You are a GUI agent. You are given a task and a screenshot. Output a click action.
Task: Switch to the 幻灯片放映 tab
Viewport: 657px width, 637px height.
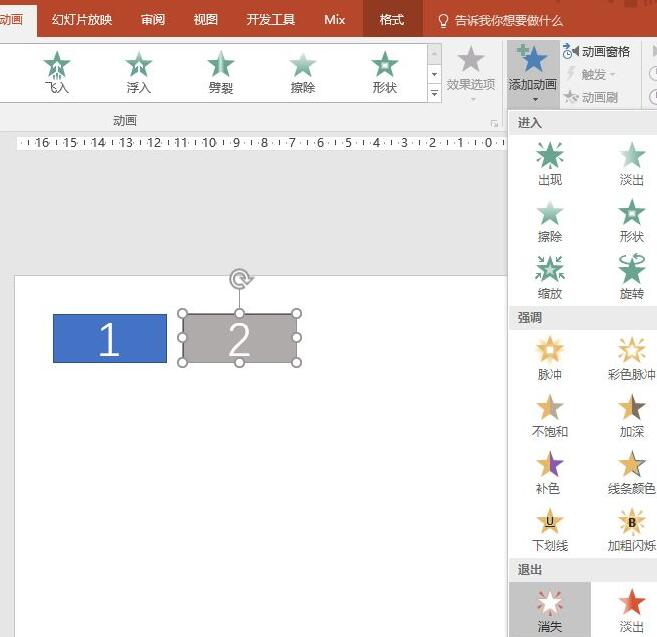tap(82, 20)
